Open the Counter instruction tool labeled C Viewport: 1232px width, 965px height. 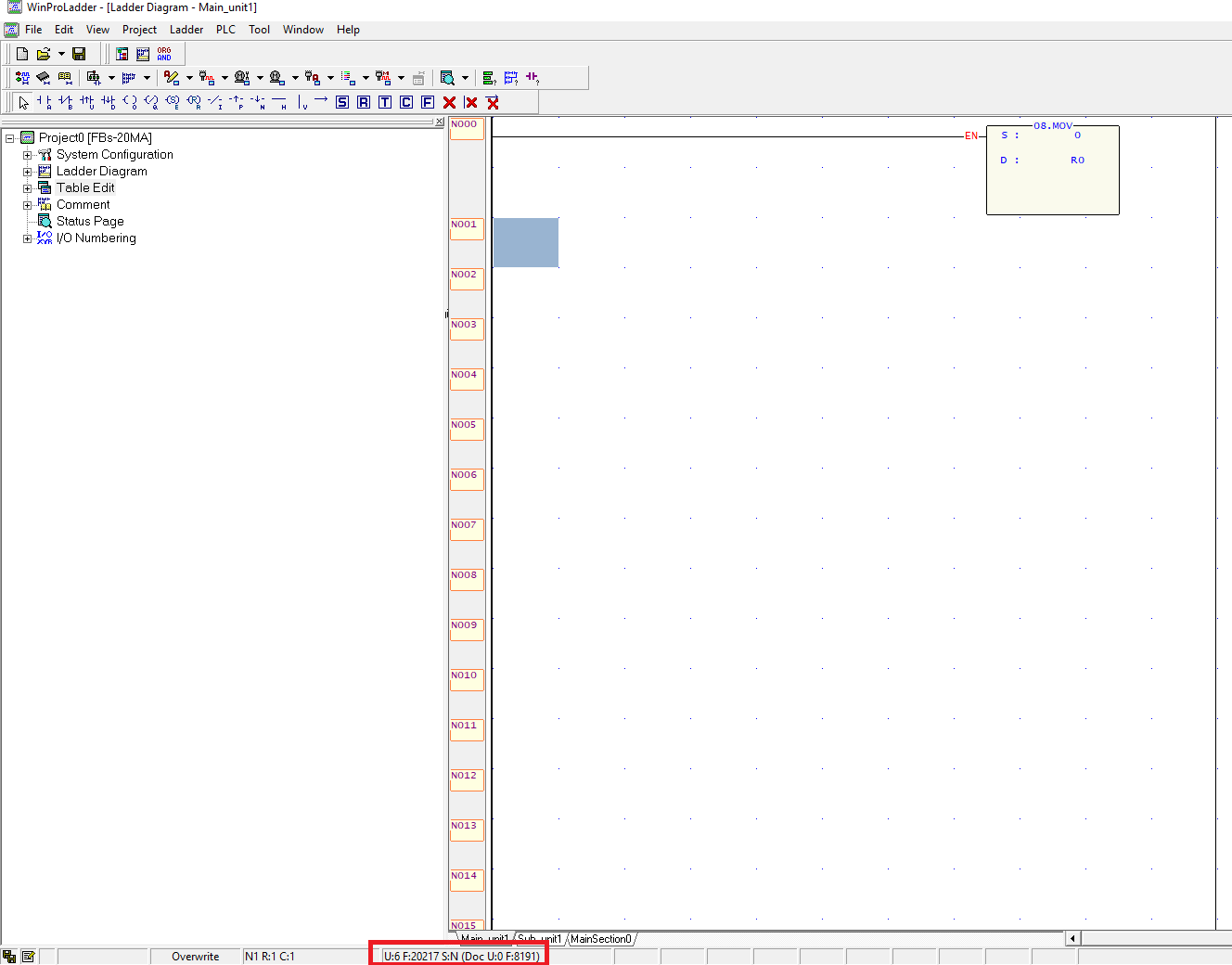[406, 102]
